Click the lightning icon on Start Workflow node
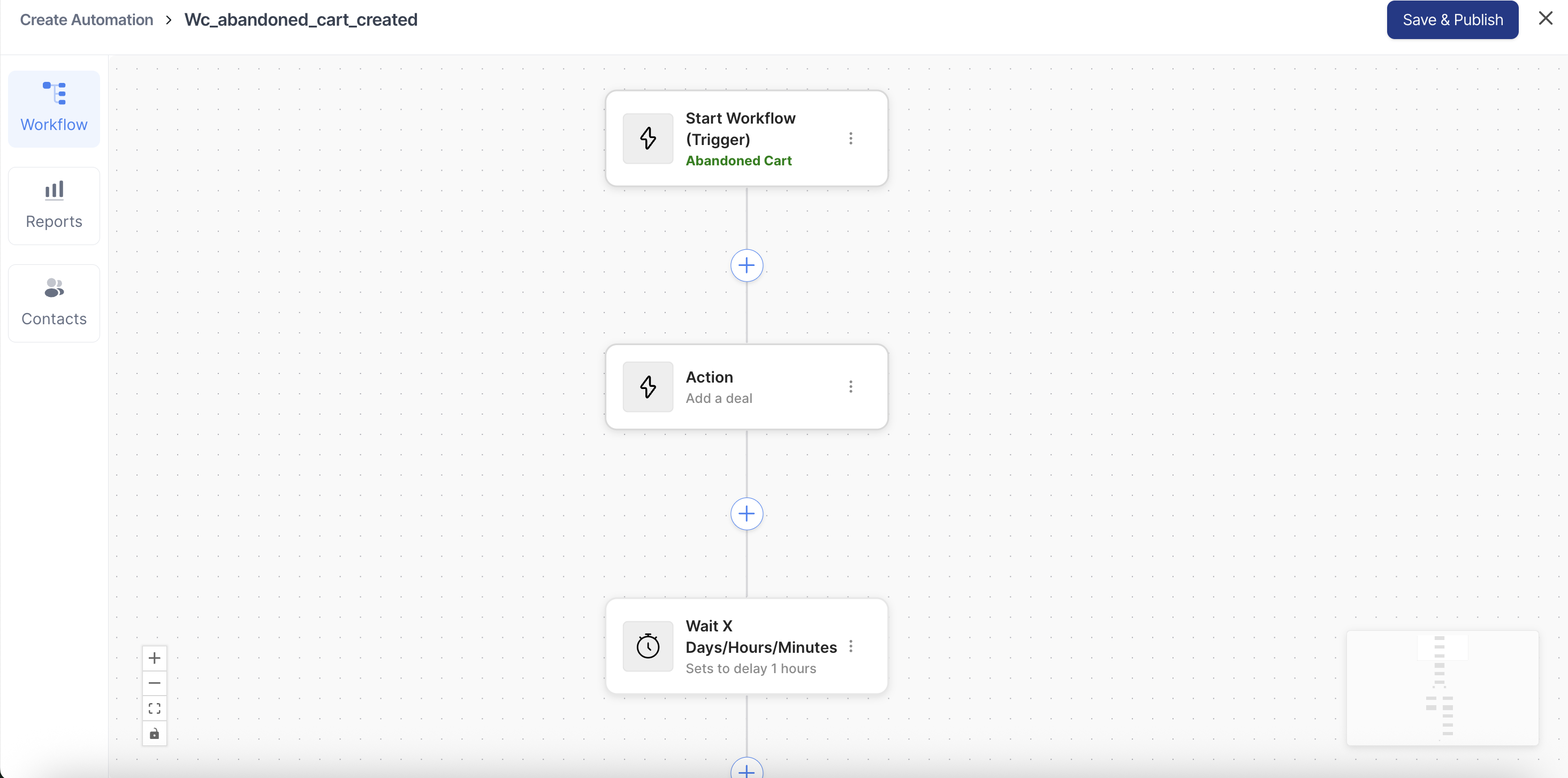Screen dimensions: 1568x778 click(x=648, y=138)
